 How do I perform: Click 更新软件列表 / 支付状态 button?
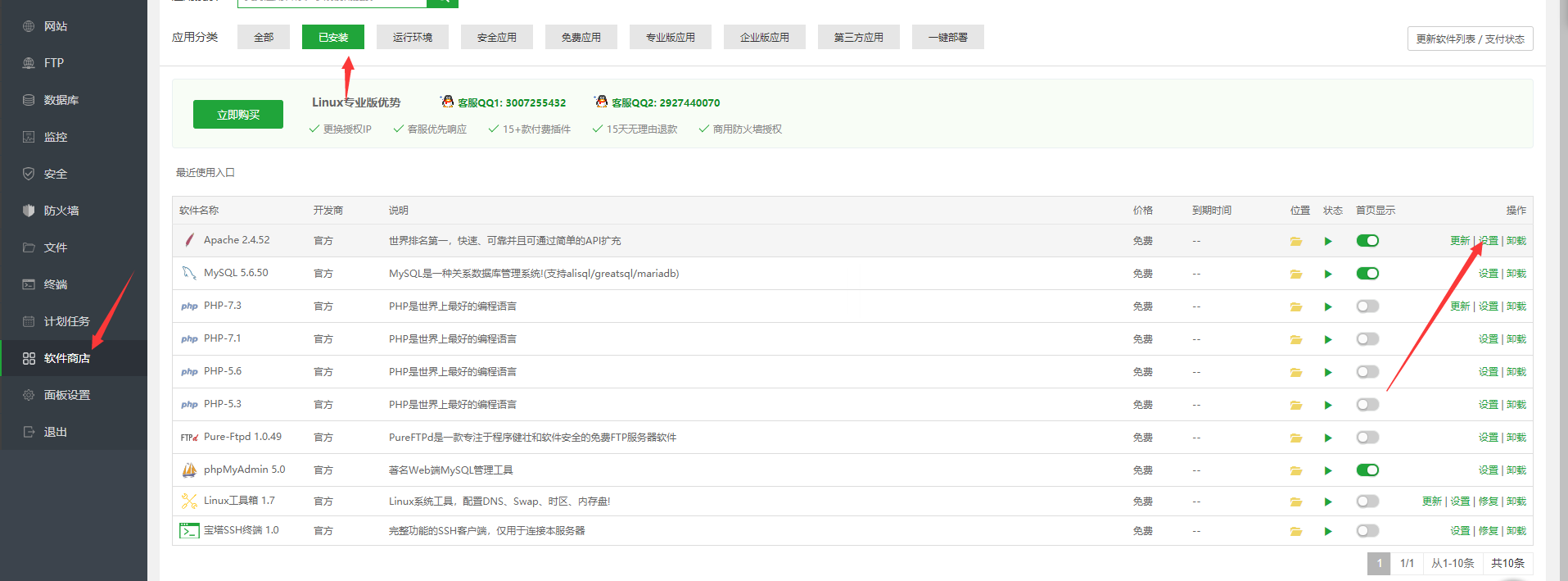click(x=1470, y=39)
